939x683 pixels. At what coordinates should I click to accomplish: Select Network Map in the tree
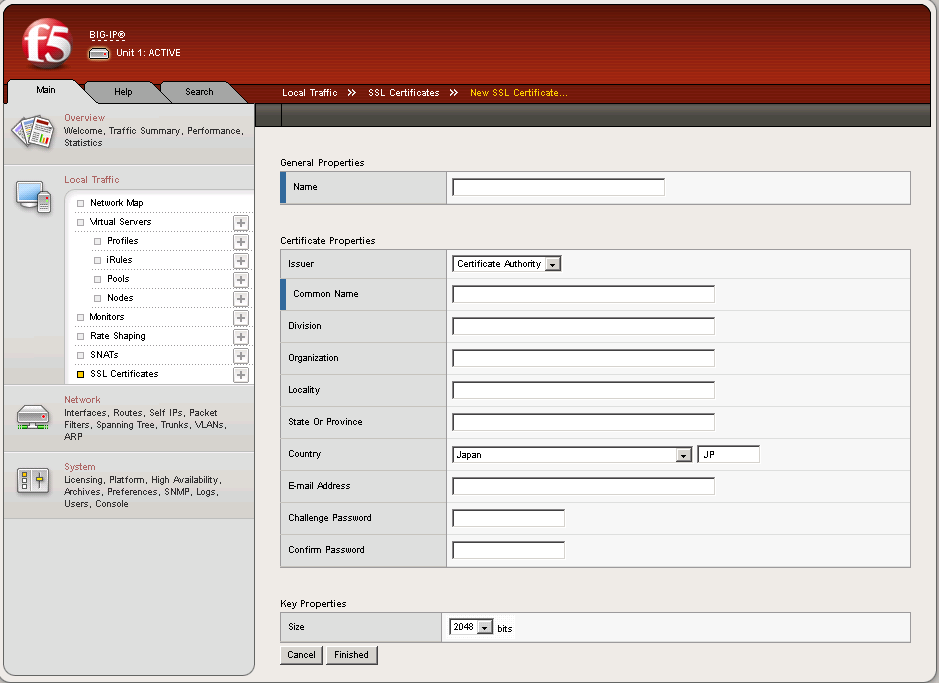pyautogui.click(x=116, y=203)
